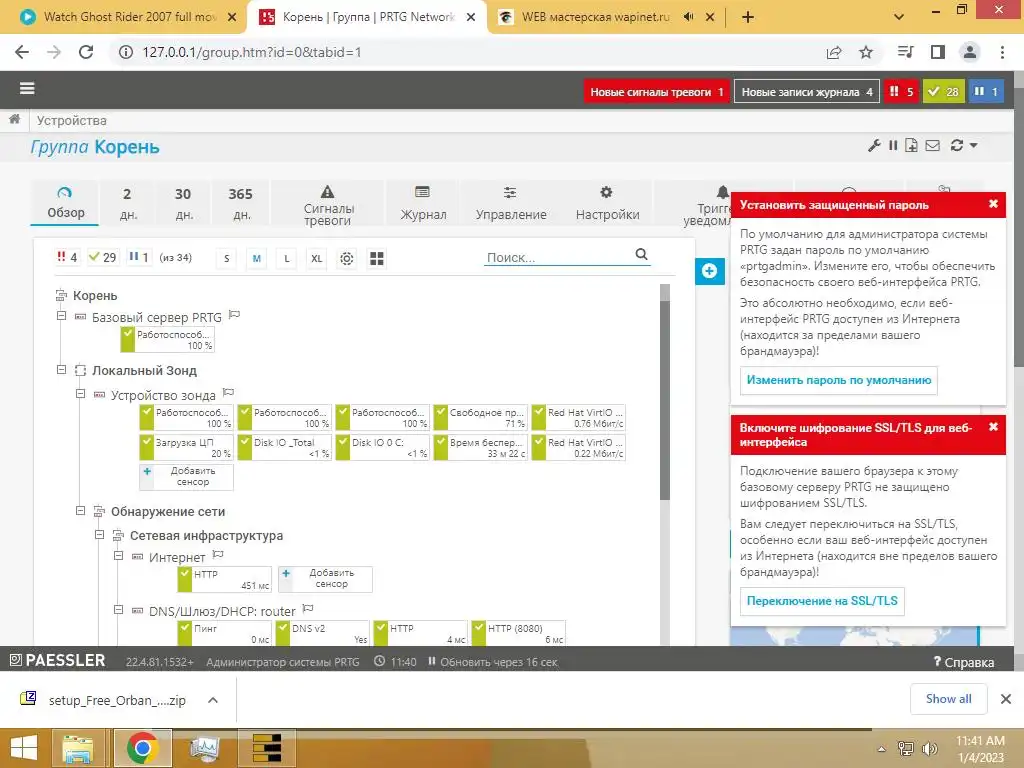Open Disk IO _Total sensor

(x=284, y=448)
